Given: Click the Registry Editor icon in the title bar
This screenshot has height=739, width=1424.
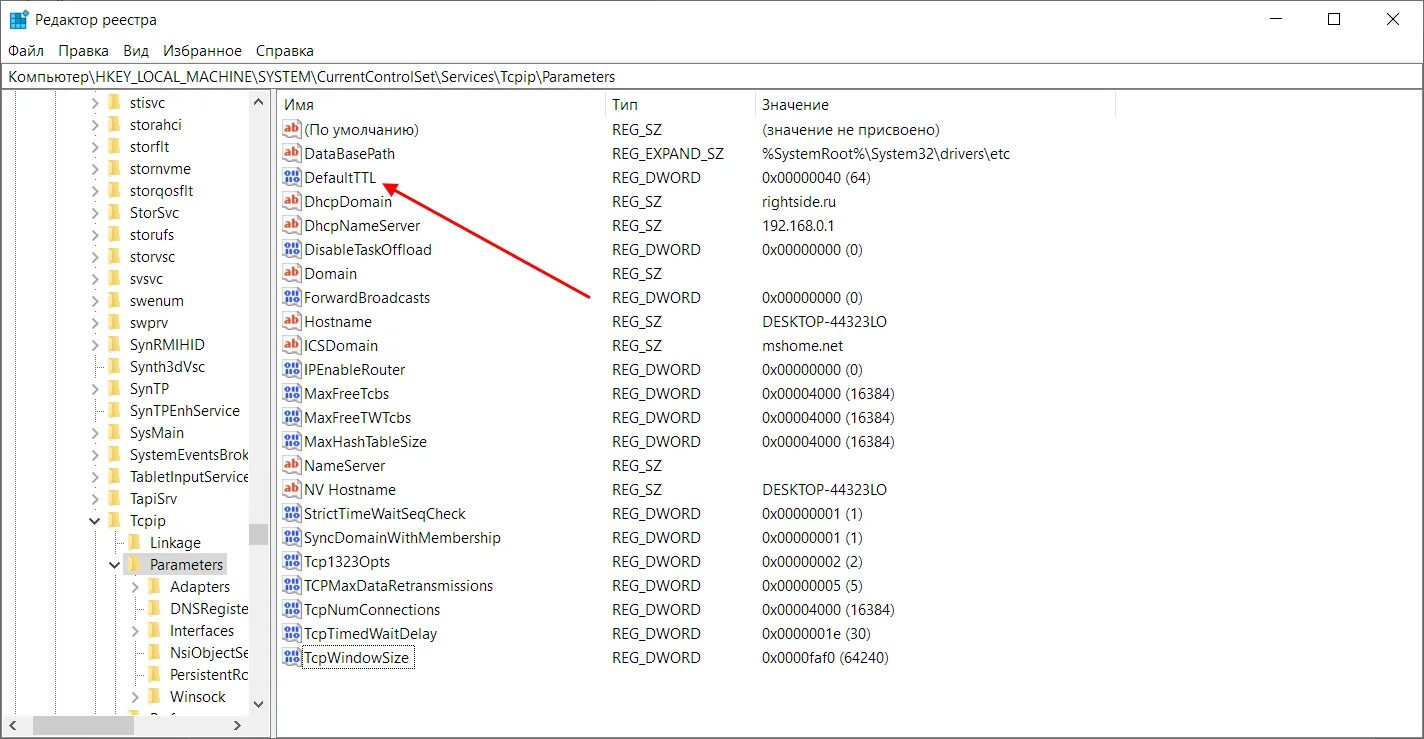Looking at the screenshot, I should pos(18,19).
